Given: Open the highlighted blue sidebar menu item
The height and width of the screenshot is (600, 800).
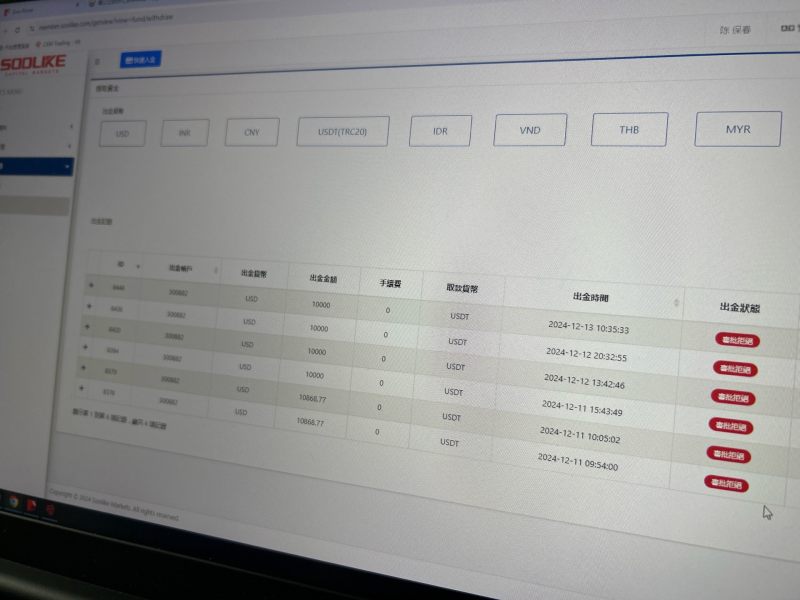Looking at the screenshot, I should (36, 166).
